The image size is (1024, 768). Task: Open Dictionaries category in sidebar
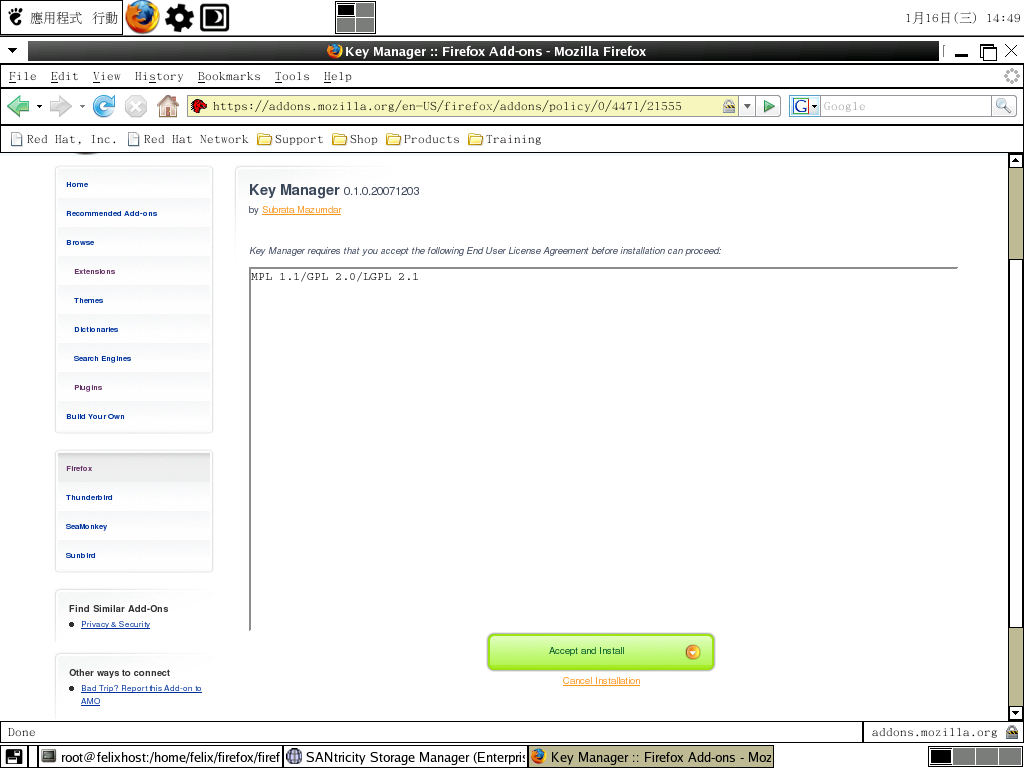96,329
